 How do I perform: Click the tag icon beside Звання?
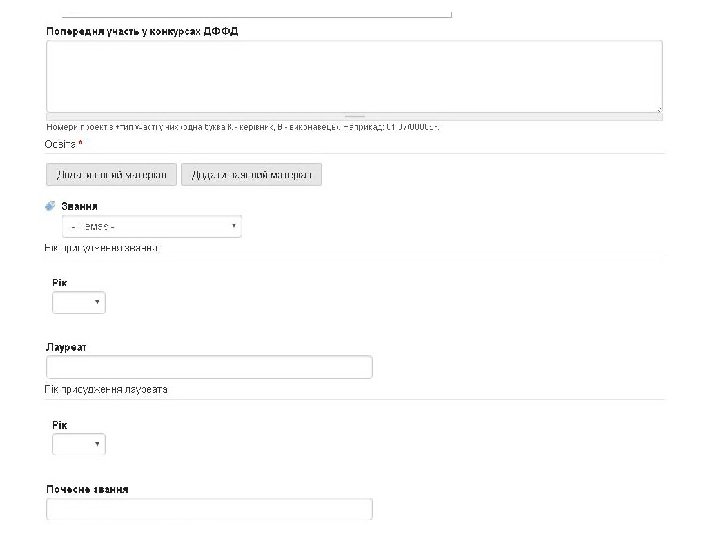tap(51, 206)
